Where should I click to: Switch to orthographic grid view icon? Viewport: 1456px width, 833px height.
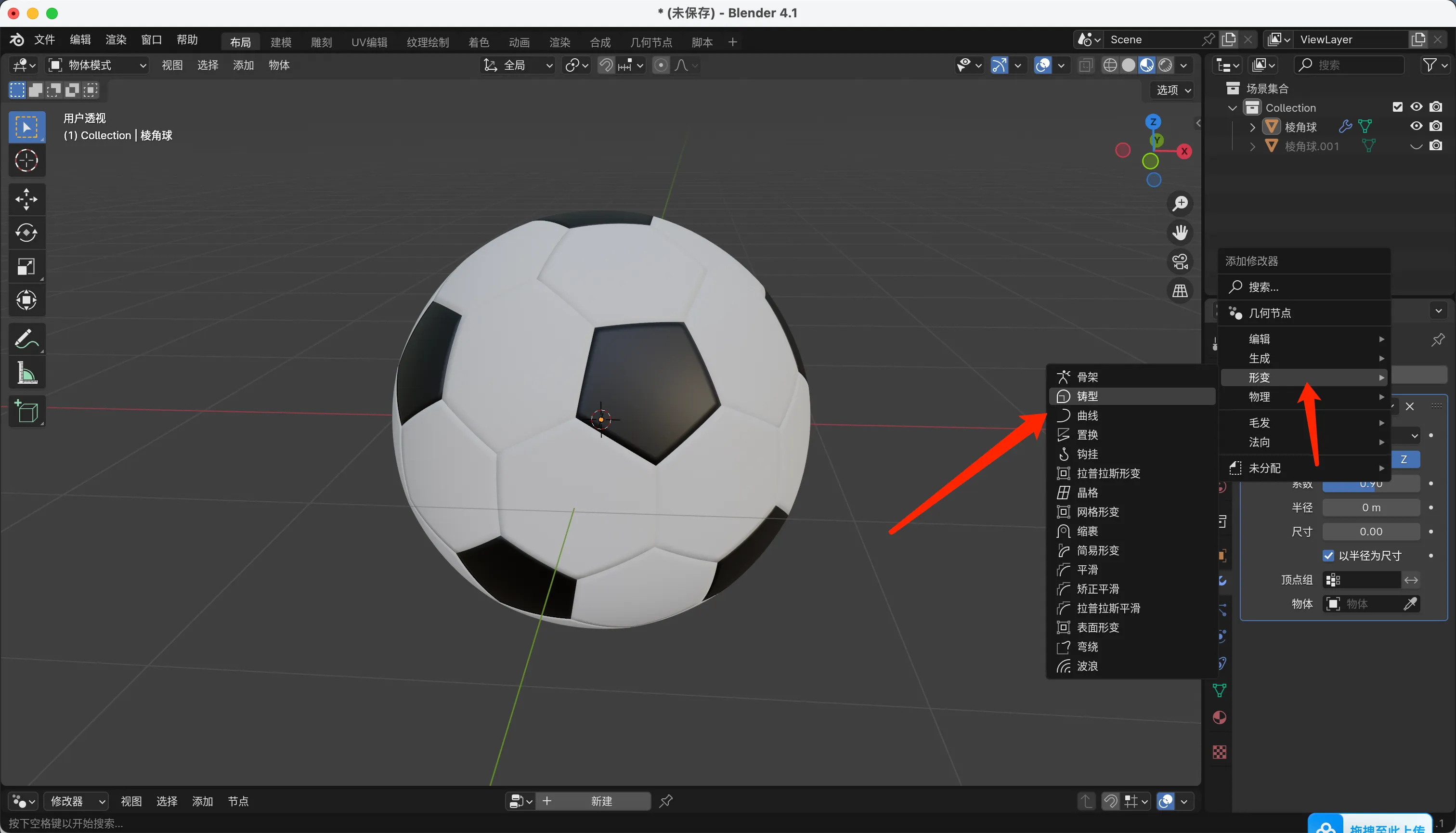[1180, 291]
